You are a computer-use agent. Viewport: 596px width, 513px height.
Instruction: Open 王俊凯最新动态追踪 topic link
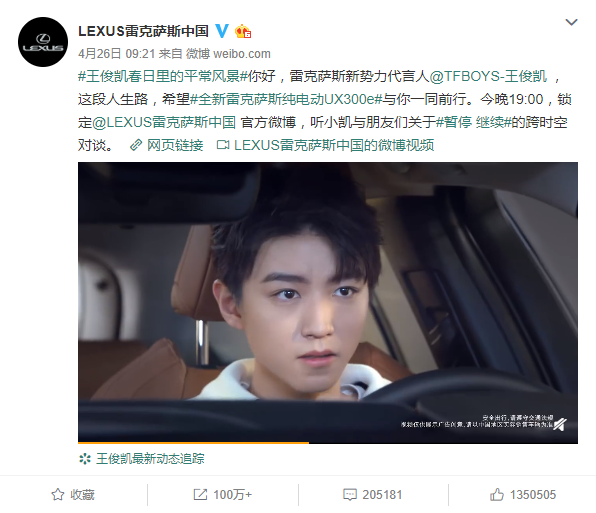(142, 459)
